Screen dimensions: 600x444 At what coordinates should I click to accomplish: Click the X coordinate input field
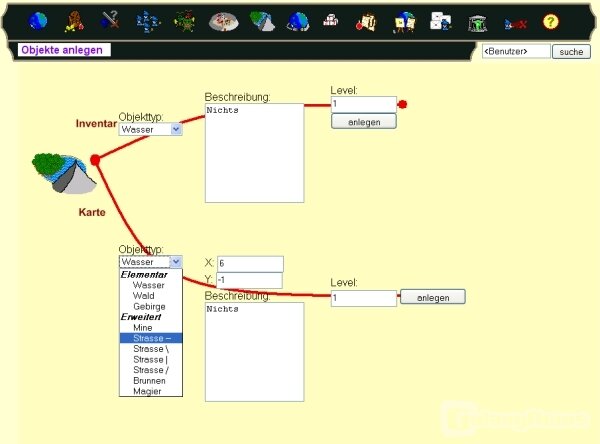point(250,264)
